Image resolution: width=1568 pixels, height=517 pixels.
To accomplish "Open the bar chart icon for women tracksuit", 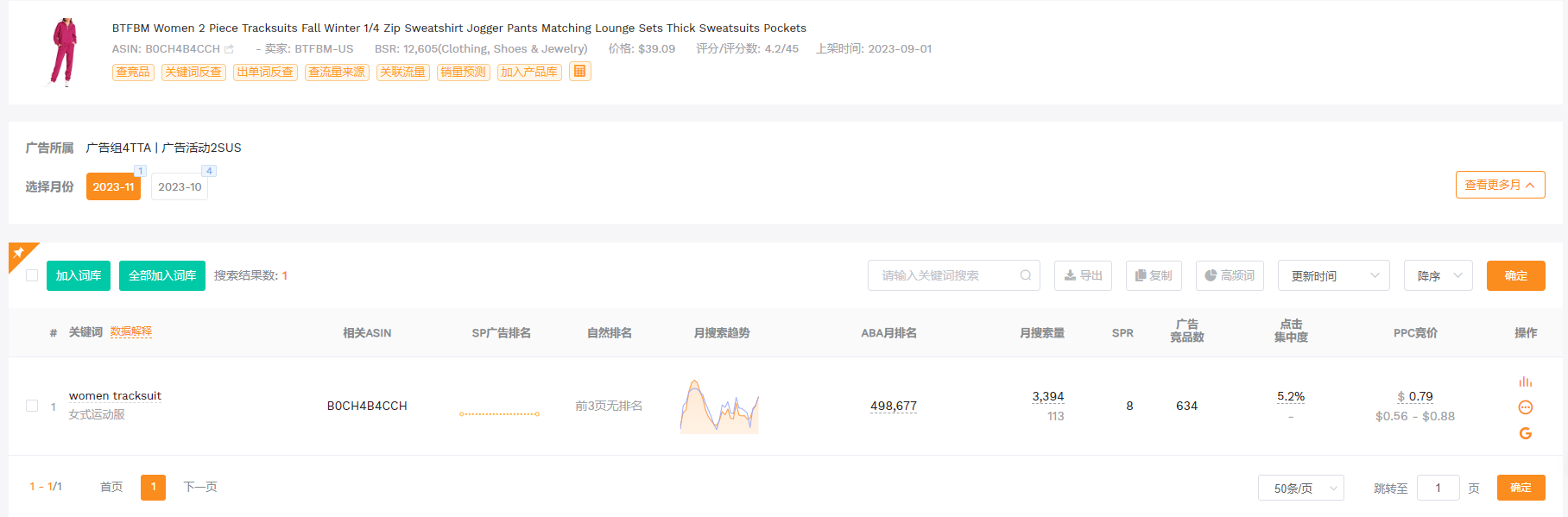I will [1525, 381].
